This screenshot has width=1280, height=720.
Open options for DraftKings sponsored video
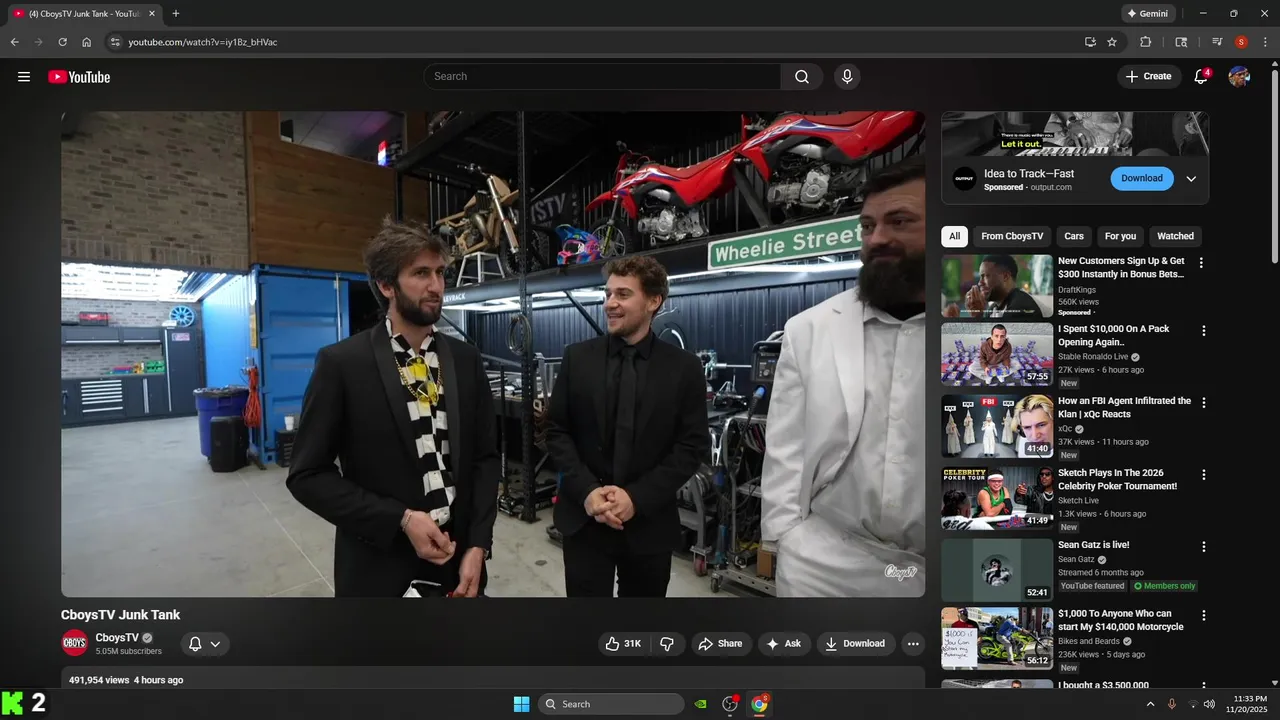point(1202,263)
